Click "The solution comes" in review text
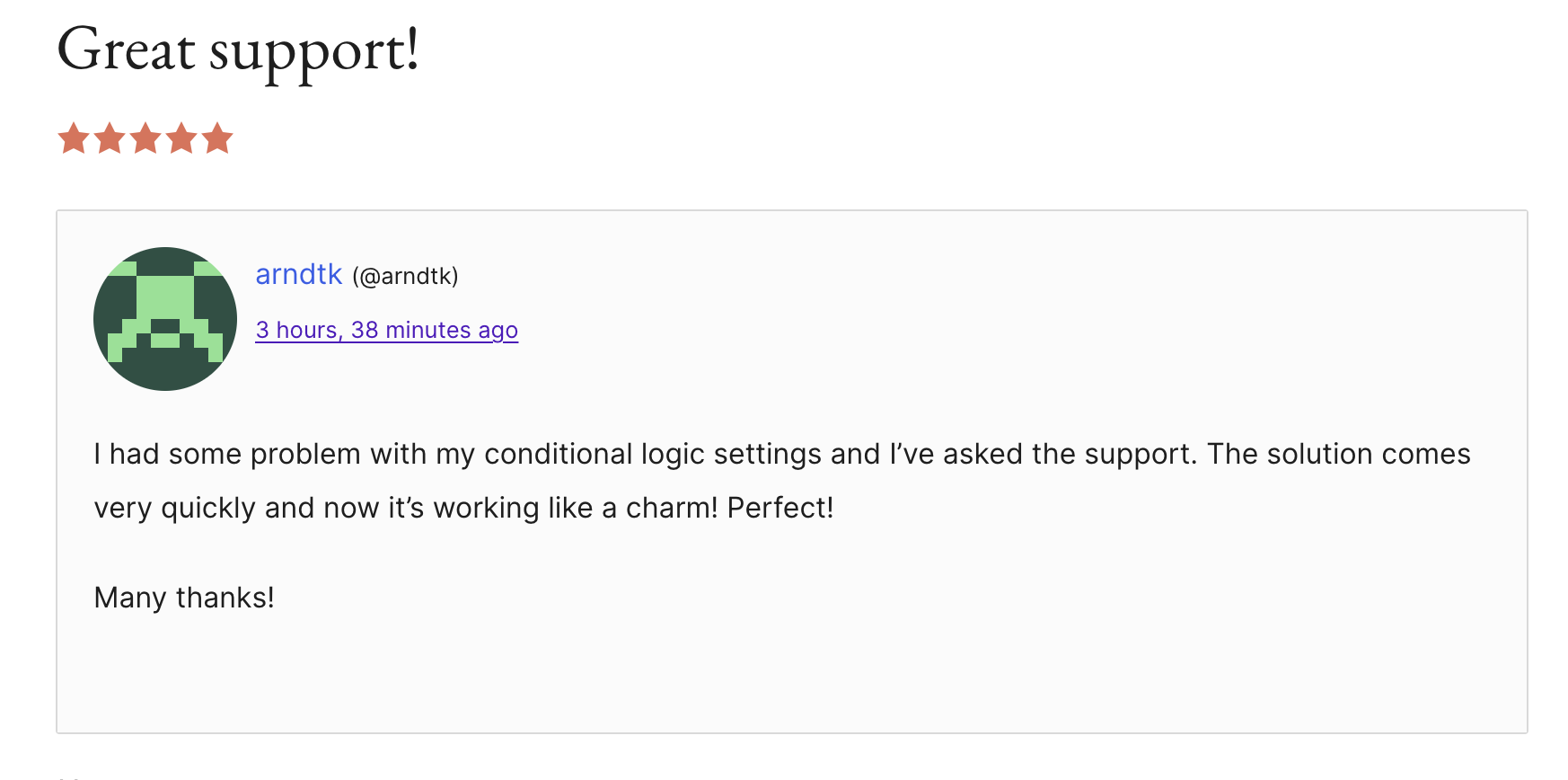1568x780 pixels. [1338, 455]
